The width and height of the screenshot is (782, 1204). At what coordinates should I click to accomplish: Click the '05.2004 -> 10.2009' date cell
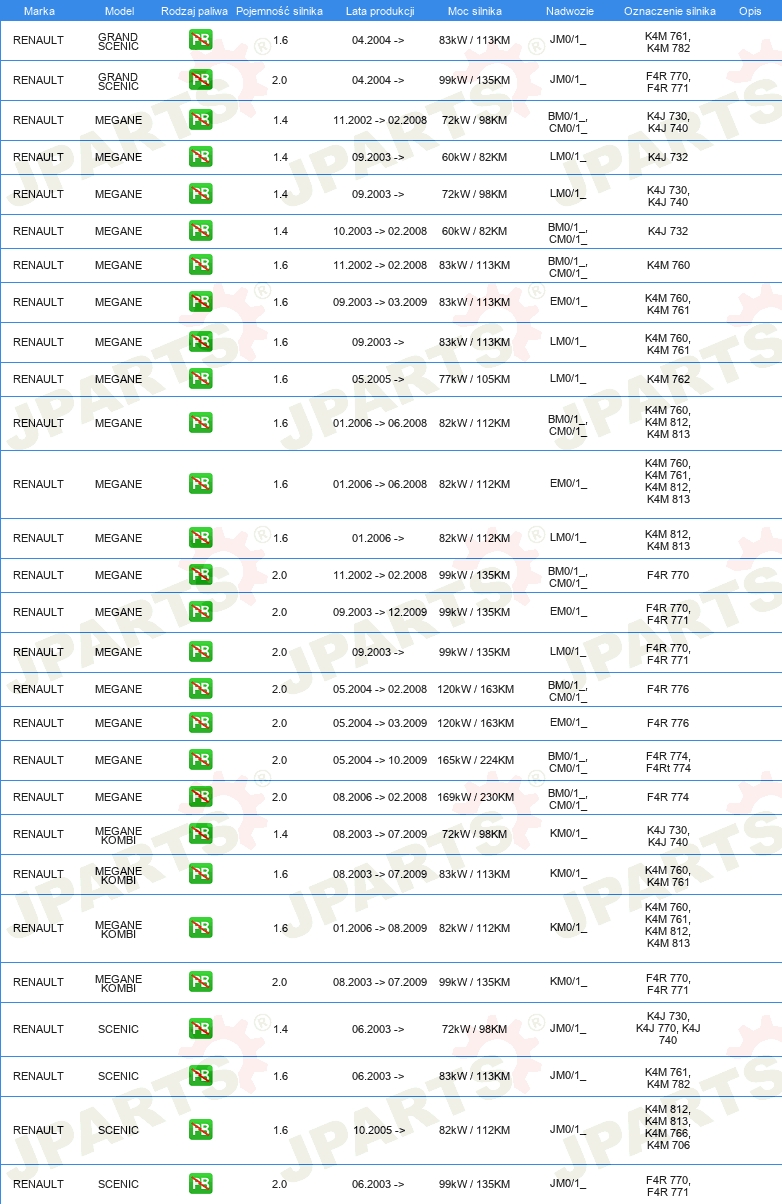coord(380,760)
